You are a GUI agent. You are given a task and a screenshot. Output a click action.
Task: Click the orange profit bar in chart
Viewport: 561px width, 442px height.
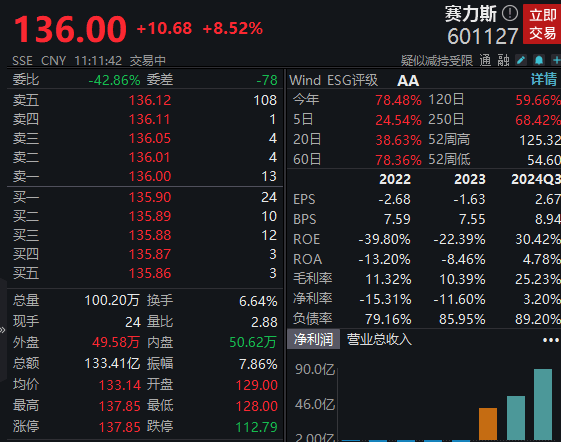(x=488, y=424)
